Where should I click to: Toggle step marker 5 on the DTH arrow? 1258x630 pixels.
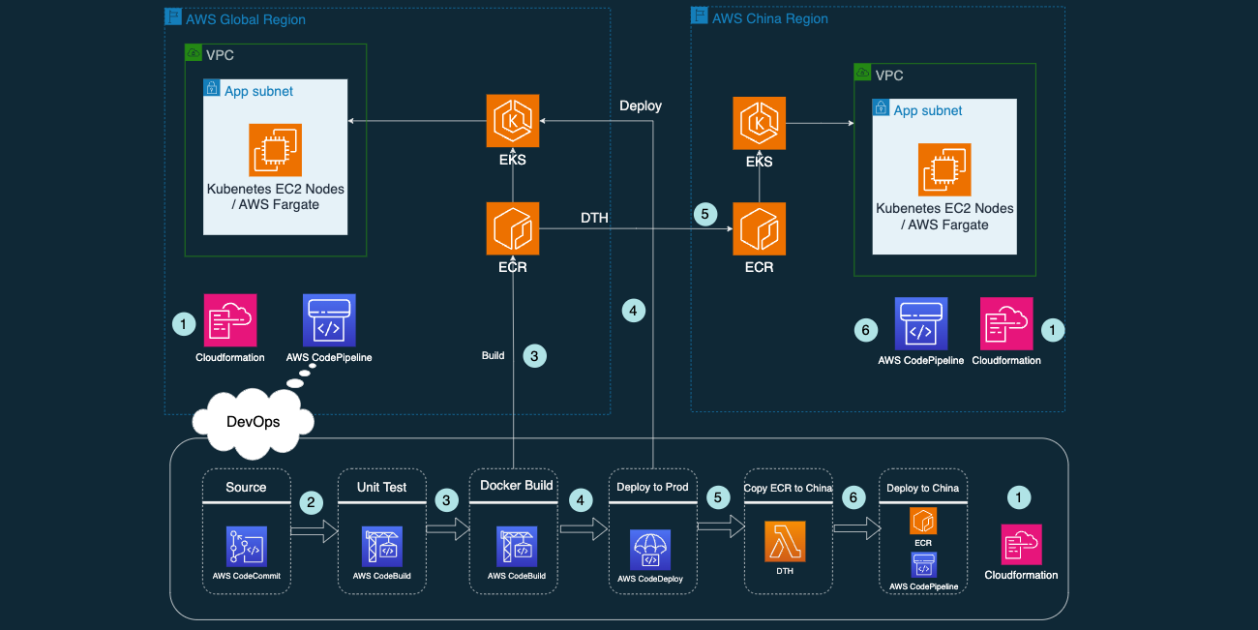tap(705, 213)
